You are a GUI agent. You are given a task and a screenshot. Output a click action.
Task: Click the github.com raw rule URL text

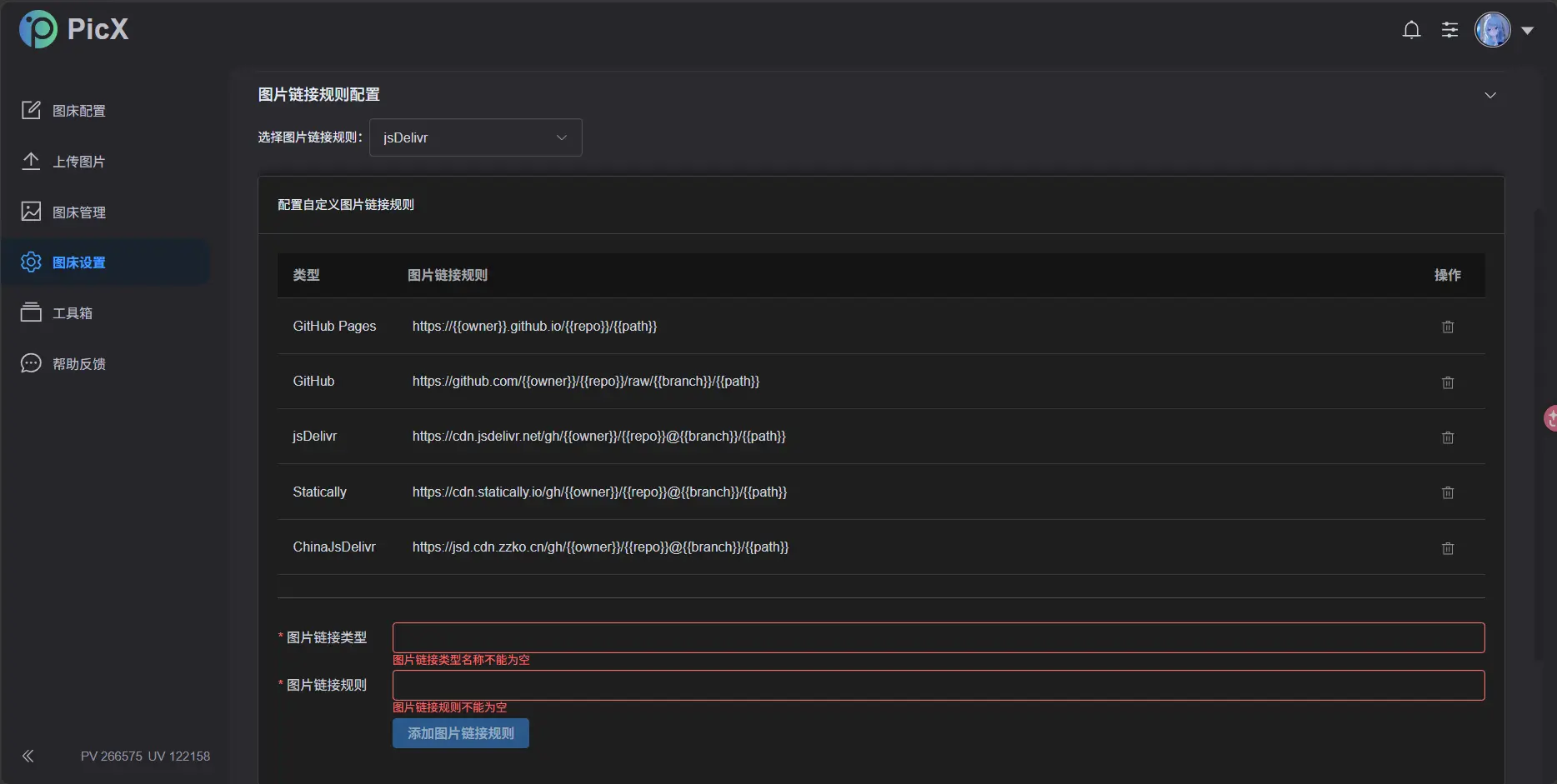586,381
